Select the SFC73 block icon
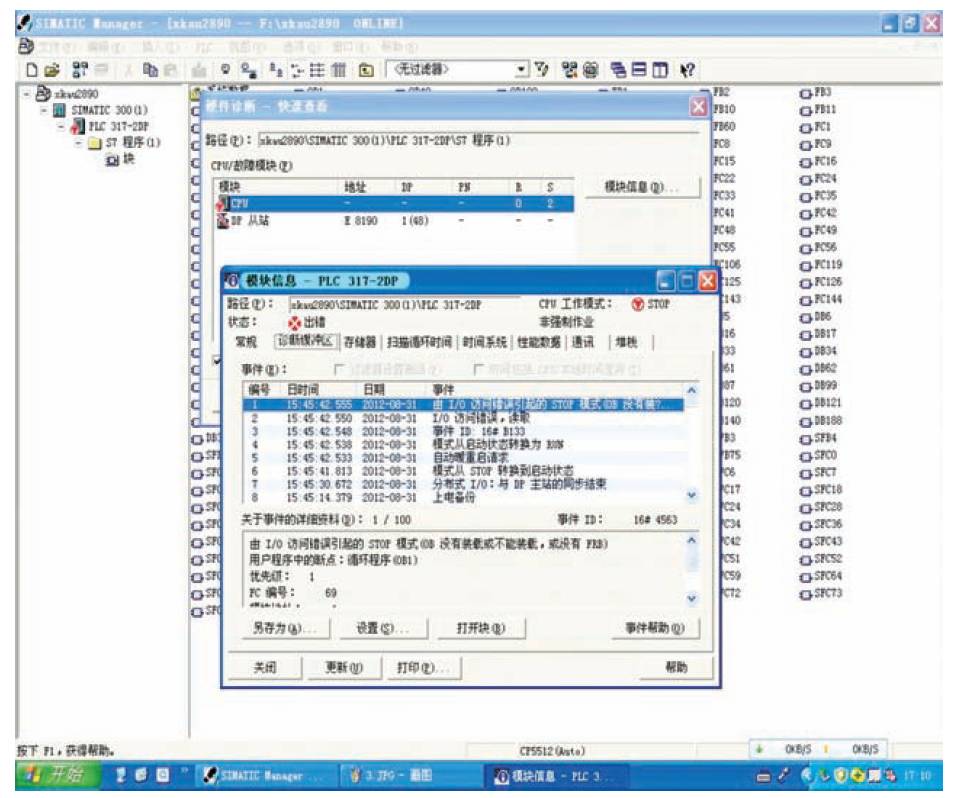This screenshot has height=798, width=955. (805, 593)
